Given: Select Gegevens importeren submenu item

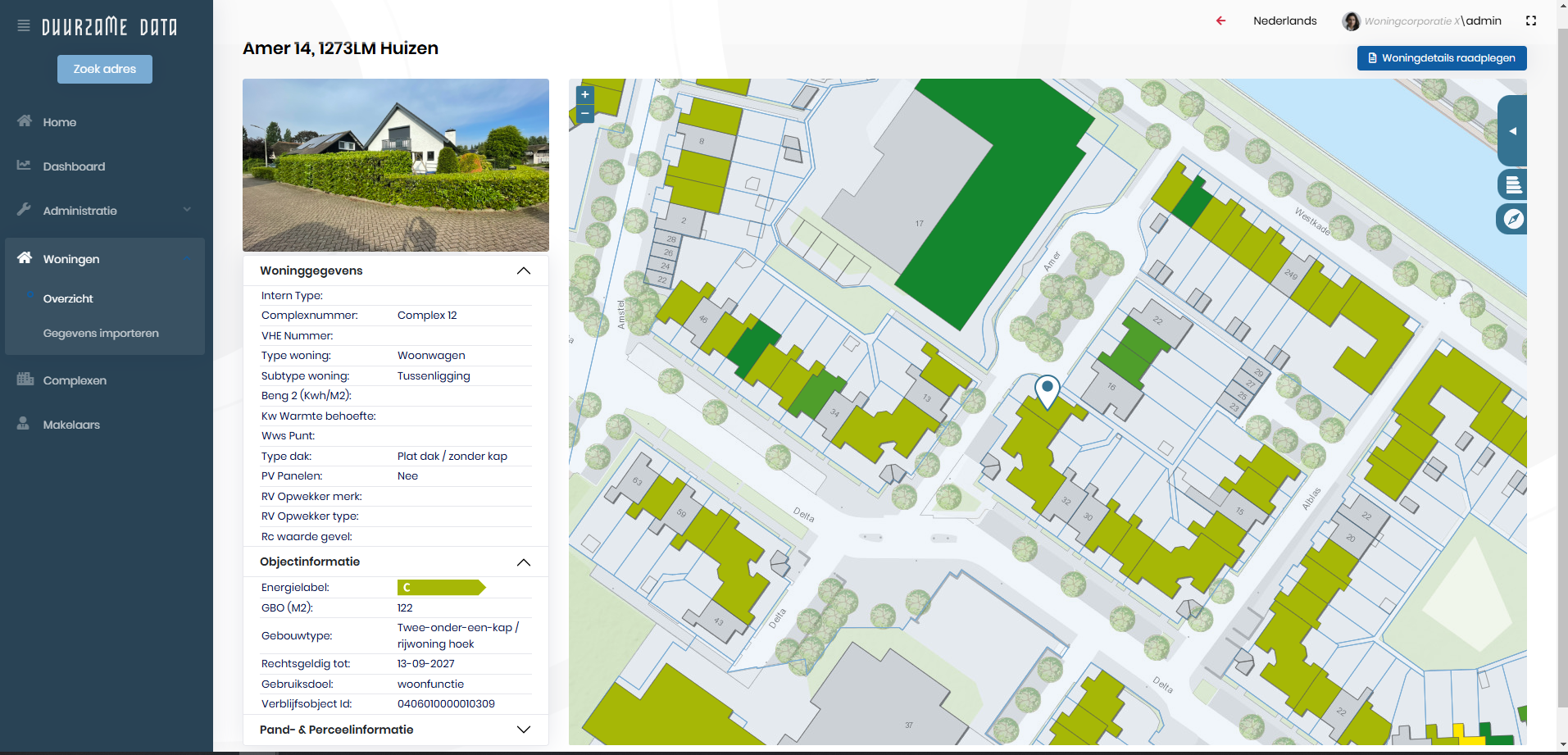Looking at the screenshot, I should pos(101,334).
